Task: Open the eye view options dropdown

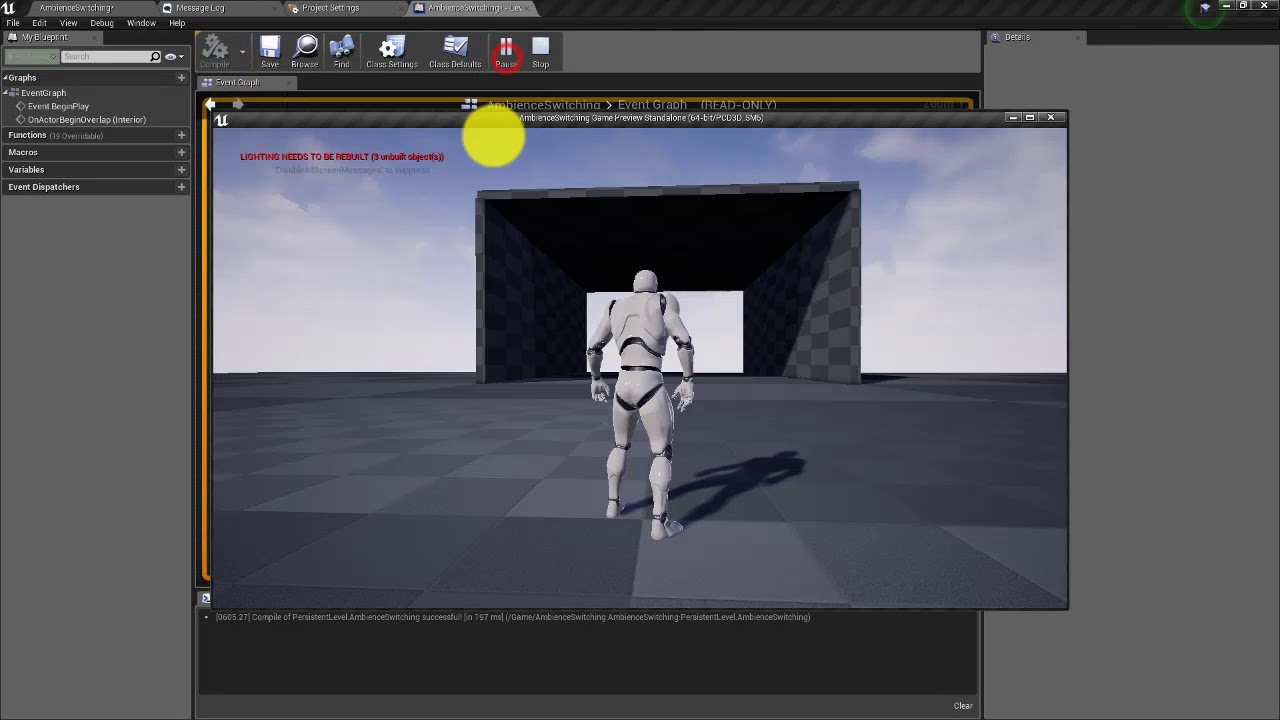Action: (x=175, y=57)
